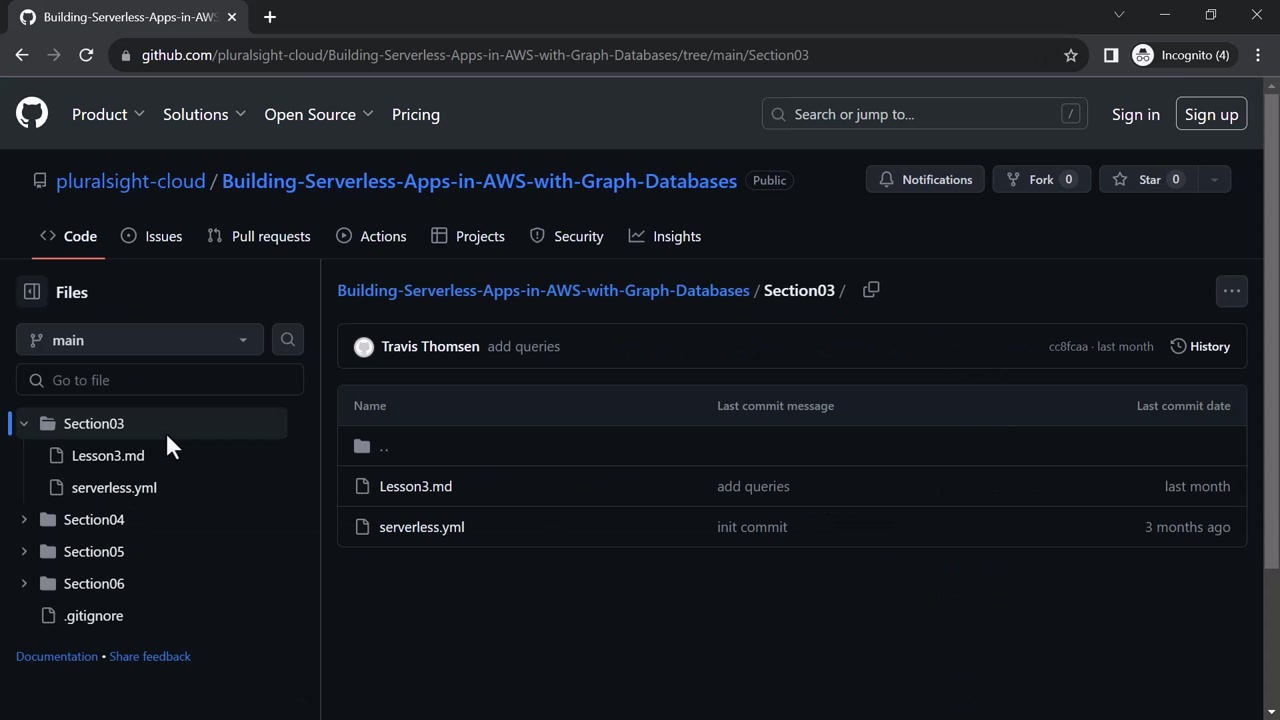Screen dimensions: 1280x720
Task: Click the file search magnifier icon
Action: (x=288, y=340)
